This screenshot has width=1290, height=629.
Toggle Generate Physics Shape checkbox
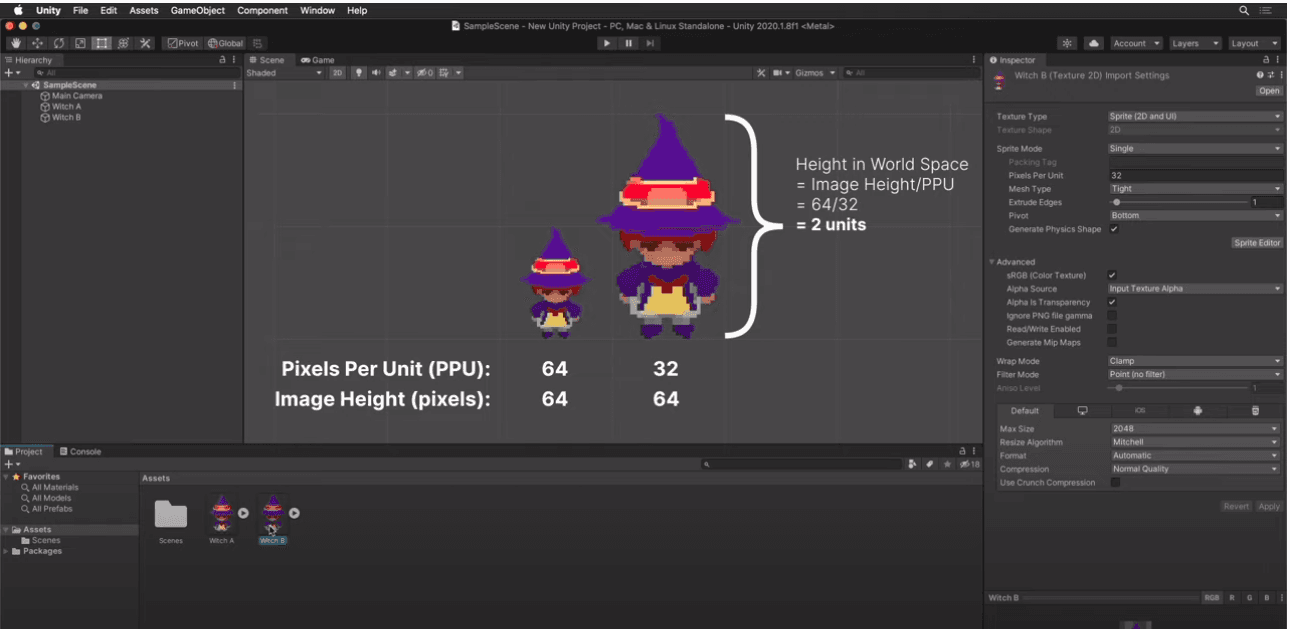pyautogui.click(x=1114, y=229)
